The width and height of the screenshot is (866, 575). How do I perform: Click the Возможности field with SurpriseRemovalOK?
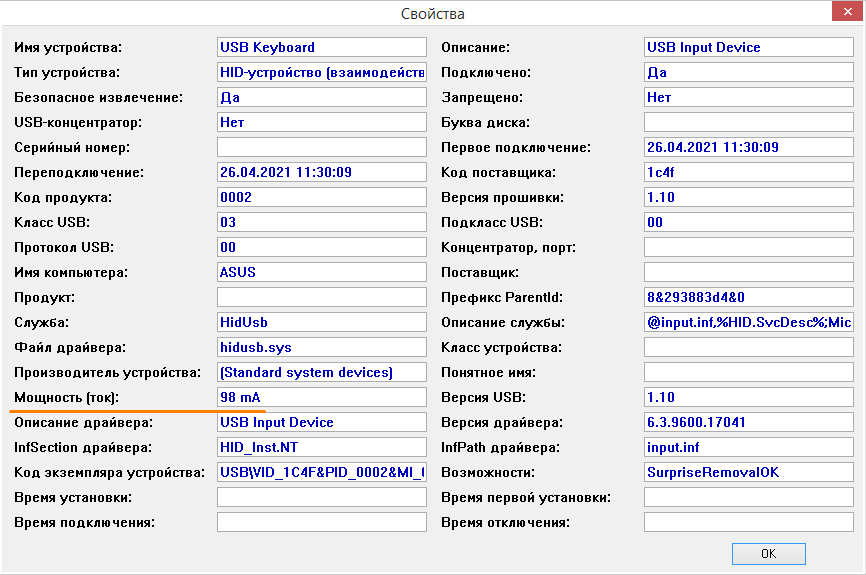748,472
